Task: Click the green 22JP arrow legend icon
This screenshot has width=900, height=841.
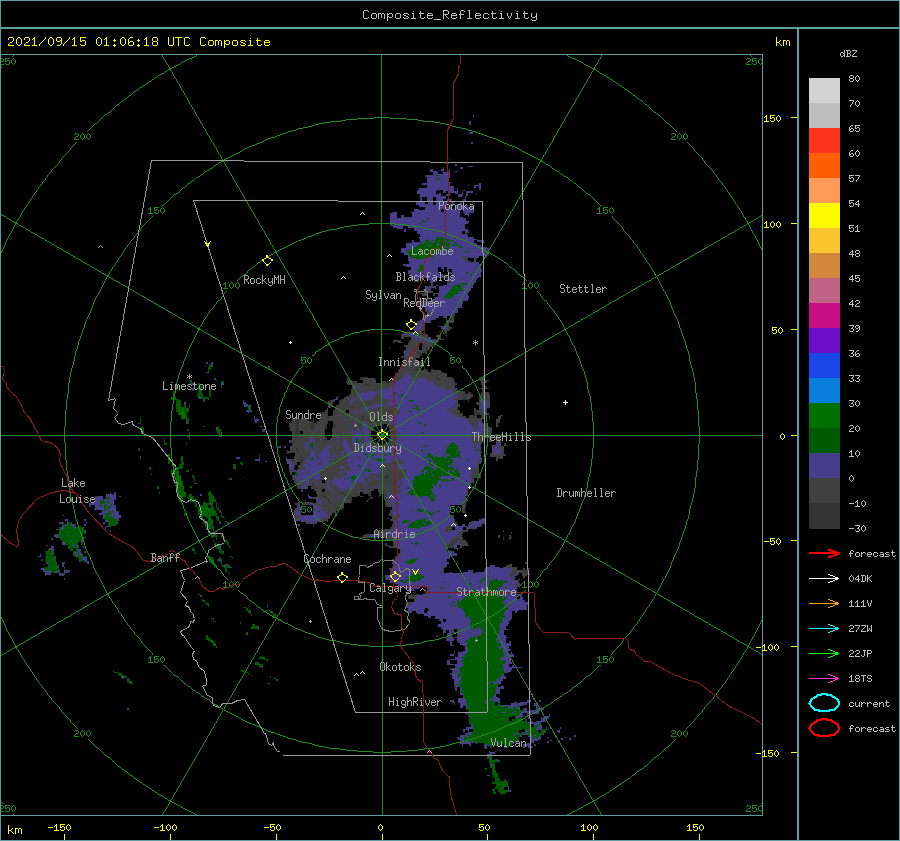Action: [x=824, y=653]
